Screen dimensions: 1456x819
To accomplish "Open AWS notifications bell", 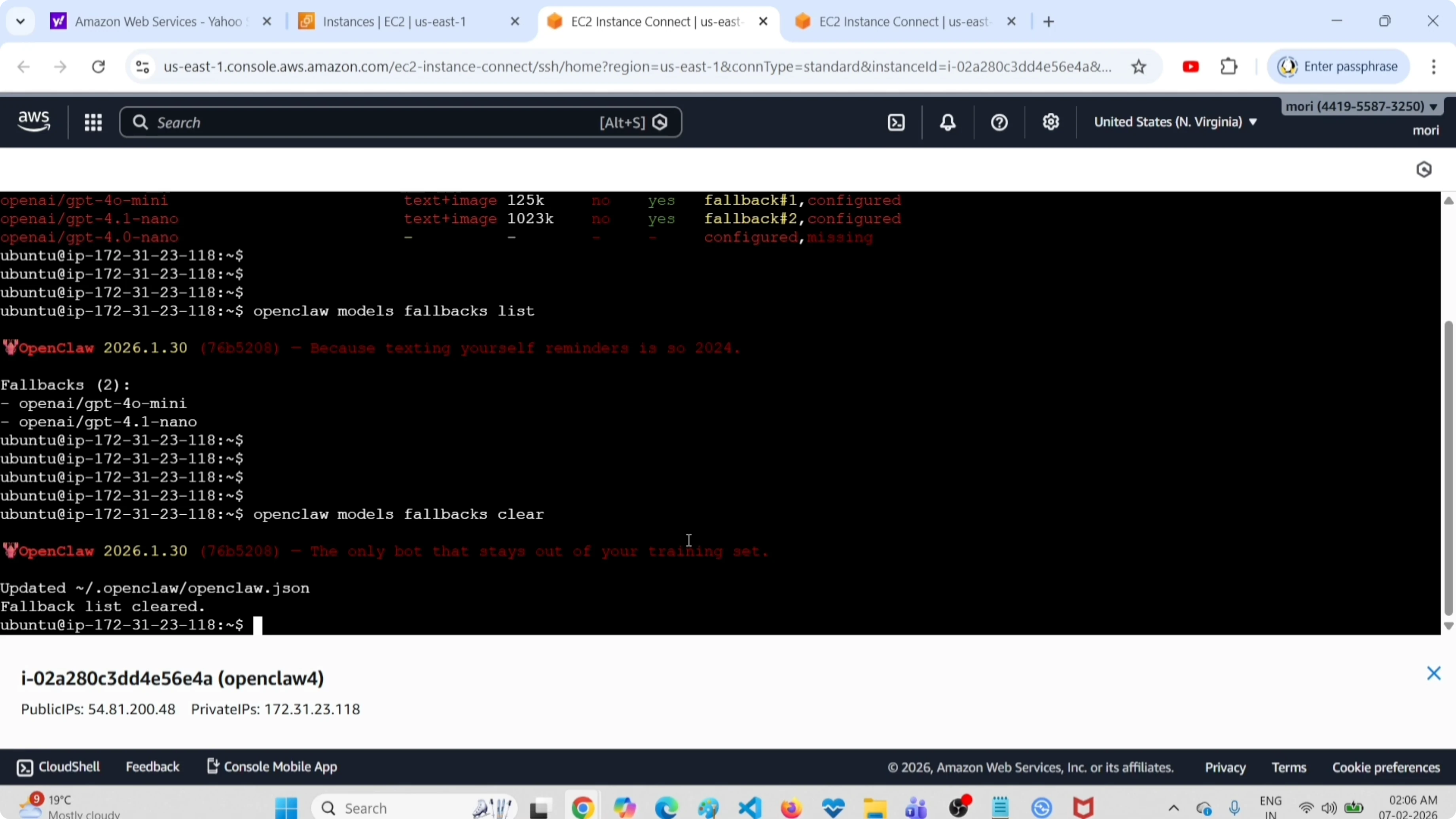I will coord(947,122).
